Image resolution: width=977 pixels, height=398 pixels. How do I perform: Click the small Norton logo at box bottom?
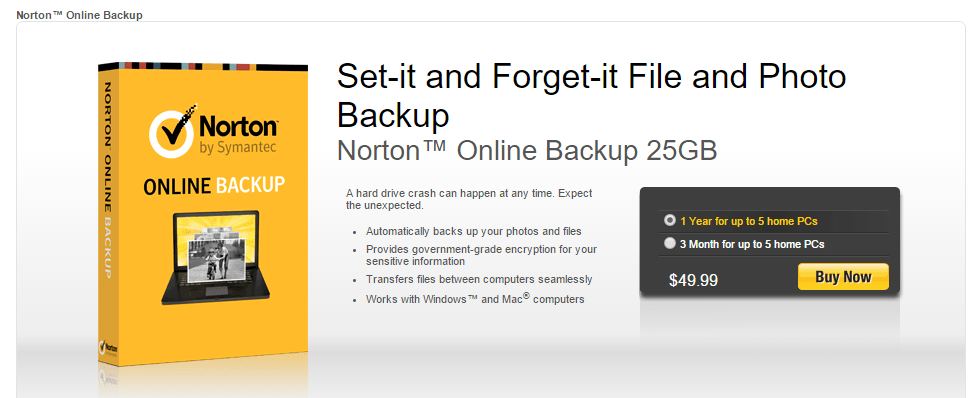(108, 347)
